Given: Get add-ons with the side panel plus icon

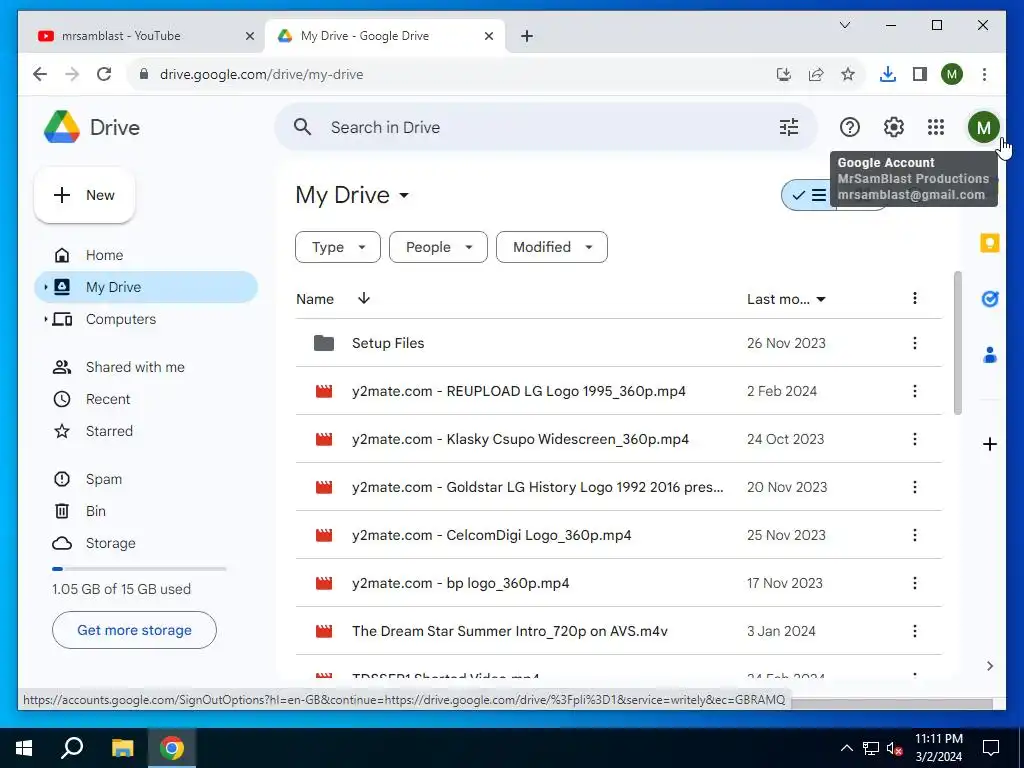Looking at the screenshot, I should click(989, 444).
